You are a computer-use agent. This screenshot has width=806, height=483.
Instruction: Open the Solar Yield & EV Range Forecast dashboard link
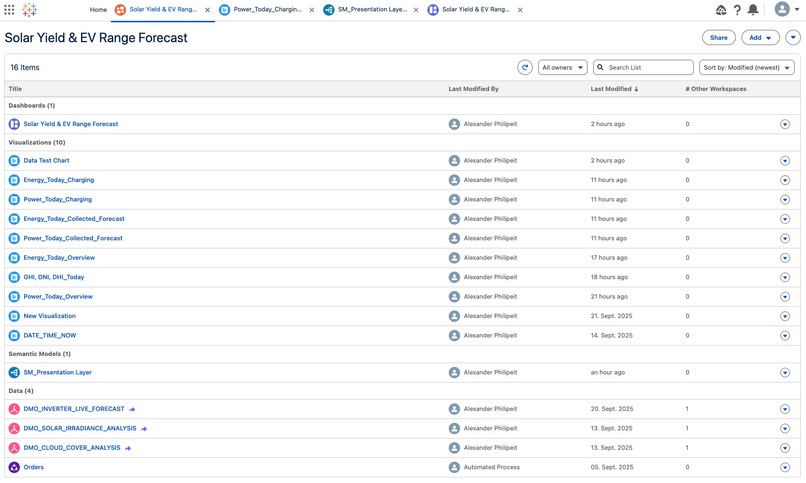click(71, 124)
